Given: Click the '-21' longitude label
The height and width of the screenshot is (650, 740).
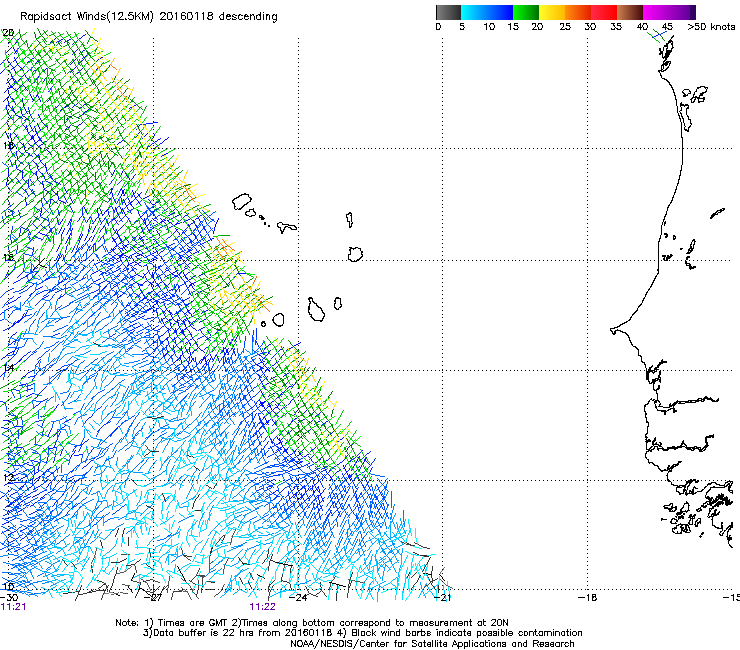Looking at the screenshot, I should pos(442,597).
